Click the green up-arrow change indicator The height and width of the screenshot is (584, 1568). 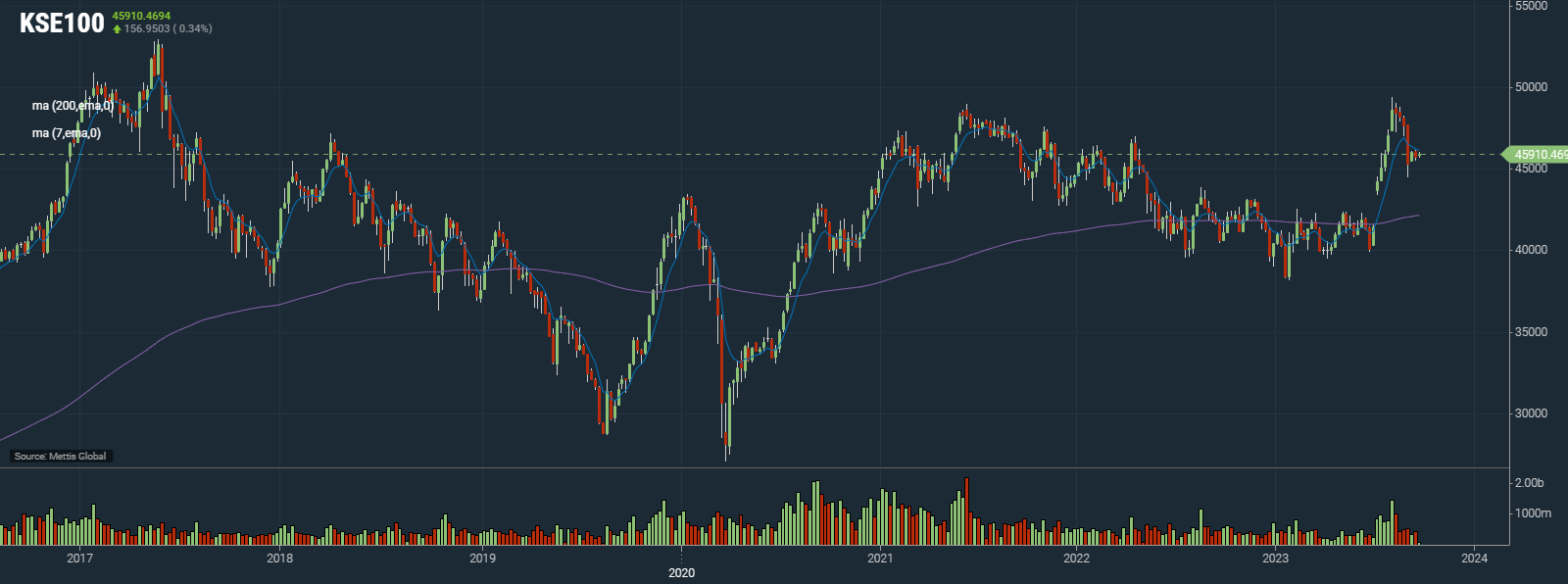(117, 29)
